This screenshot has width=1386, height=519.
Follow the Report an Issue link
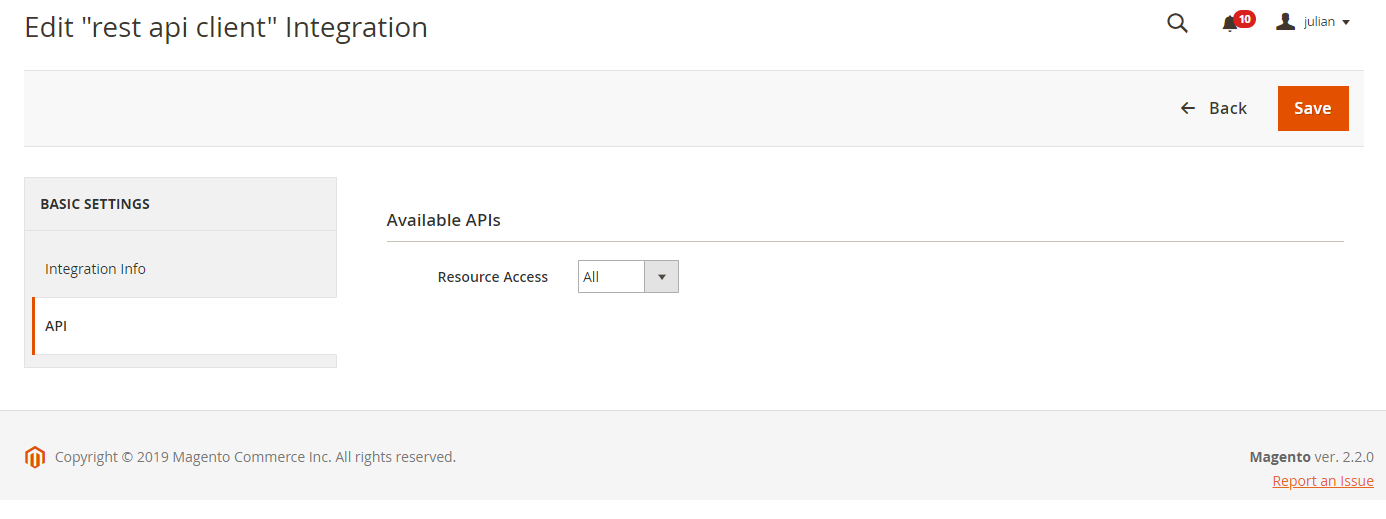pos(1322,481)
